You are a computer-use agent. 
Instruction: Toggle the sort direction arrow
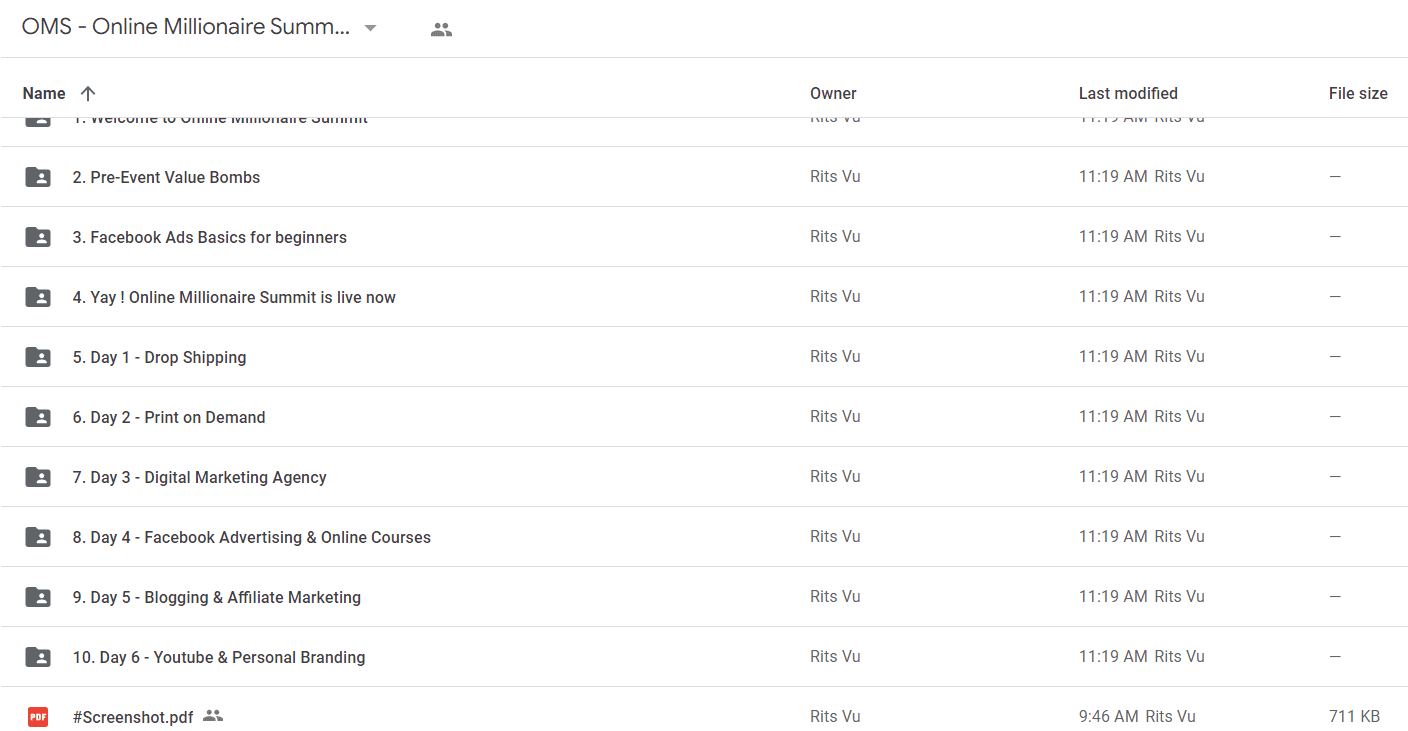[x=88, y=93]
